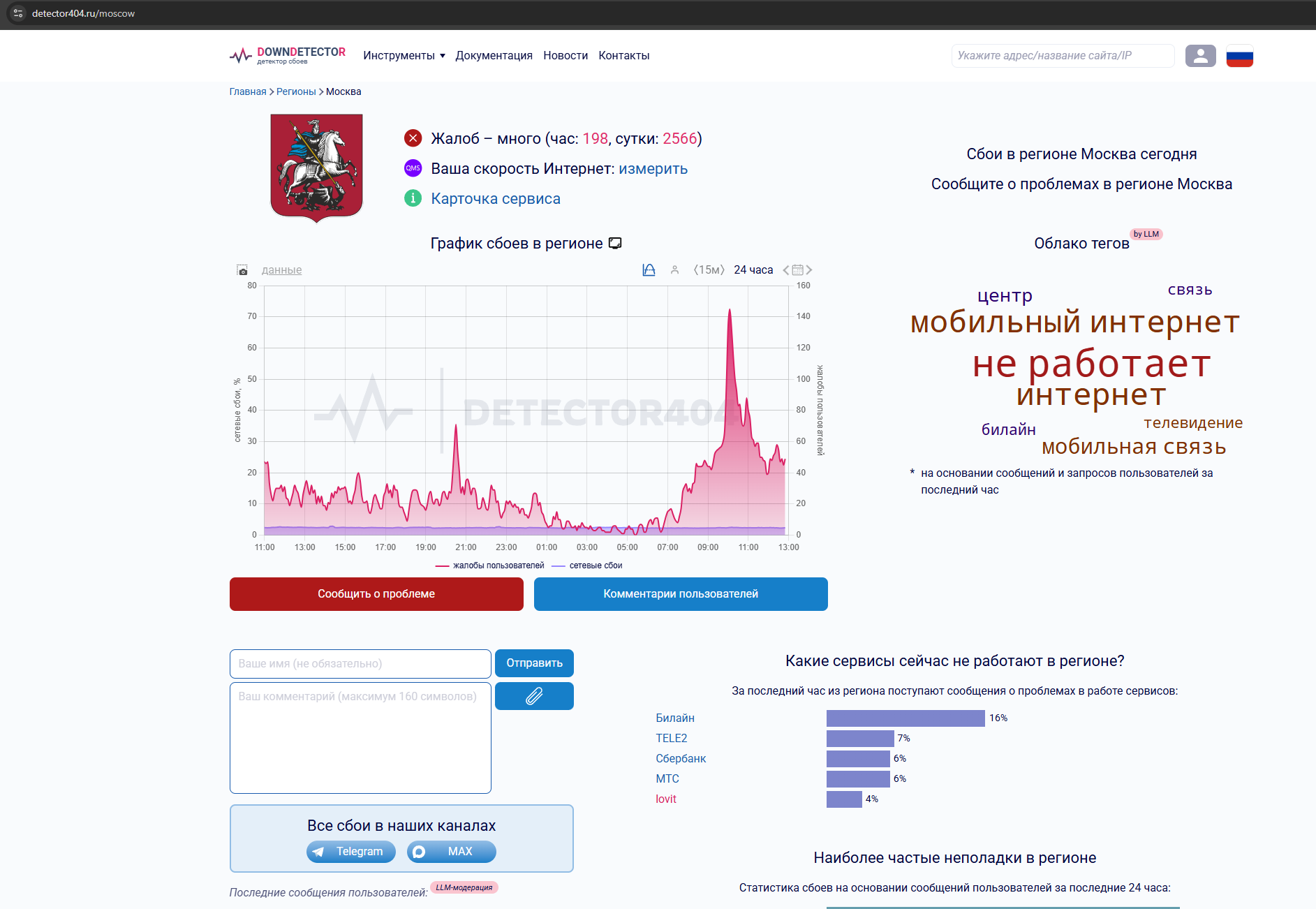Click the измерить speed link
The width and height of the screenshot is (1316, 909).
[653, 168]
